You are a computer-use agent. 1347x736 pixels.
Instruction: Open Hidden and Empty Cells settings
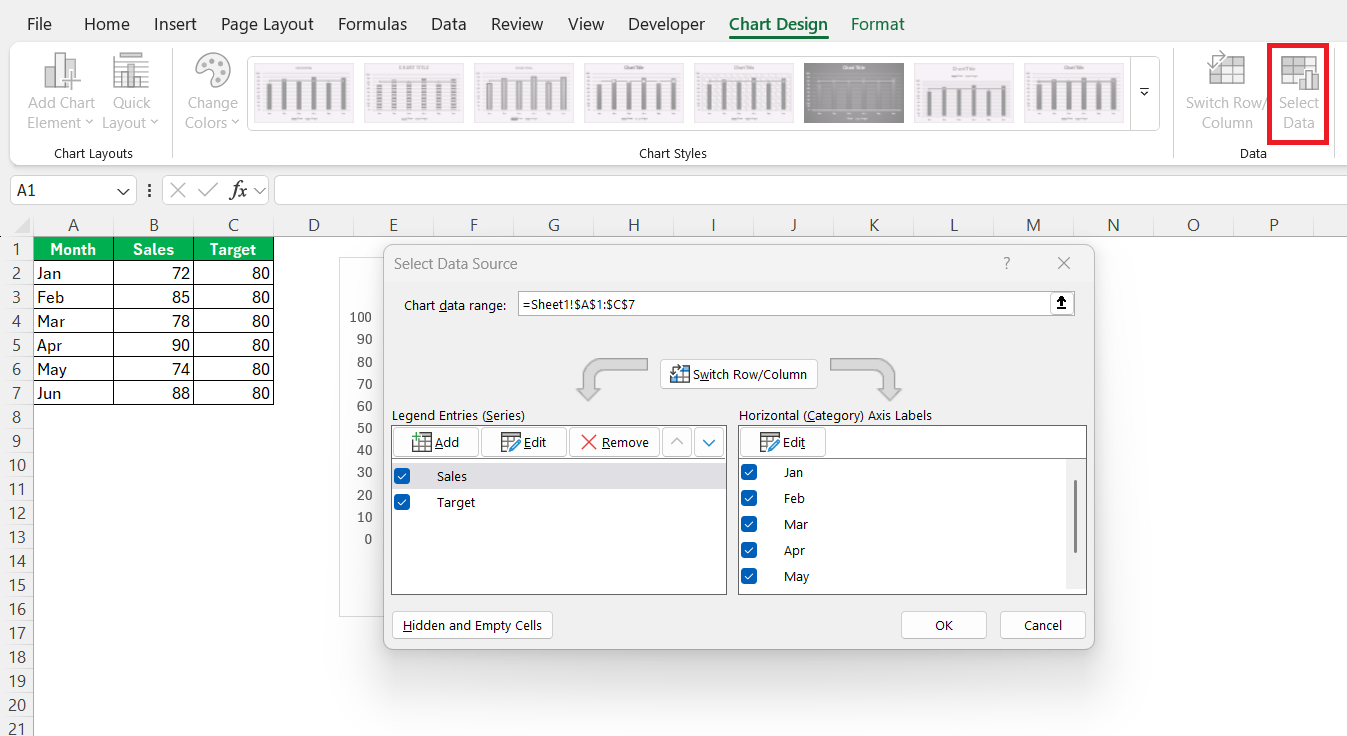[x=472, y=625]
